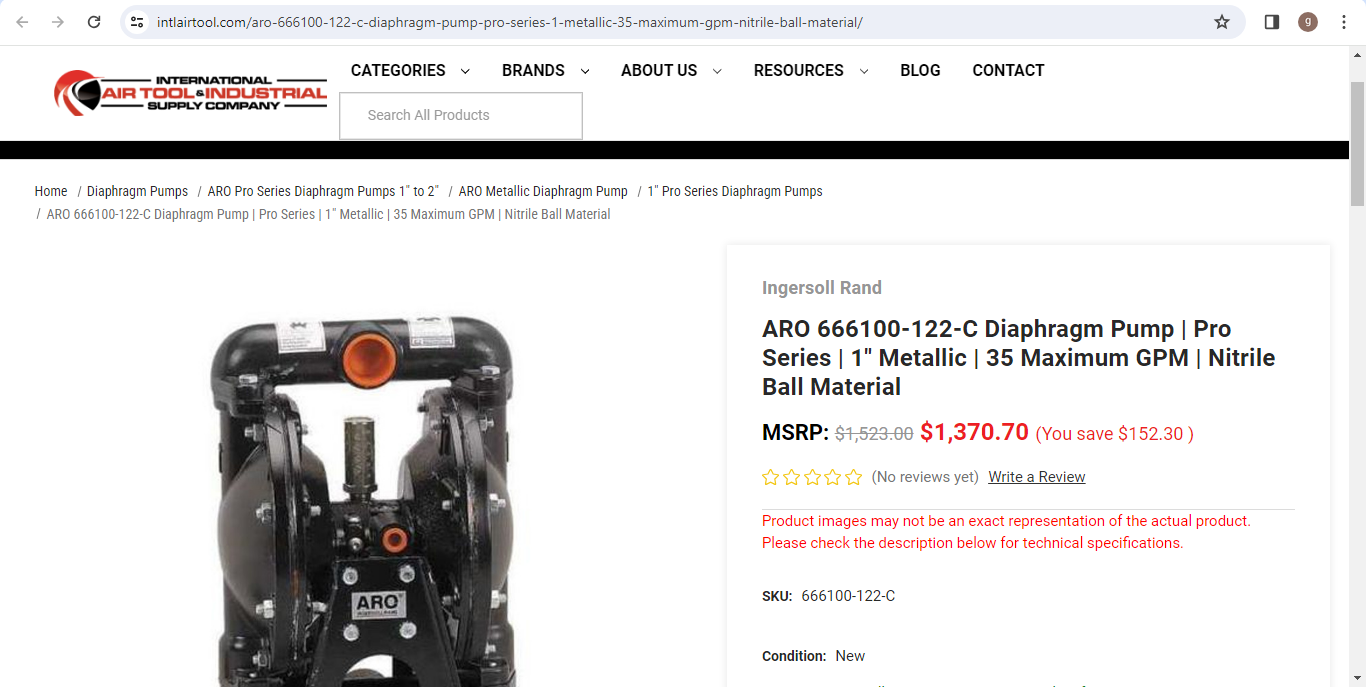
Task: Click the No reviews yet text
Action: (925, 477)
